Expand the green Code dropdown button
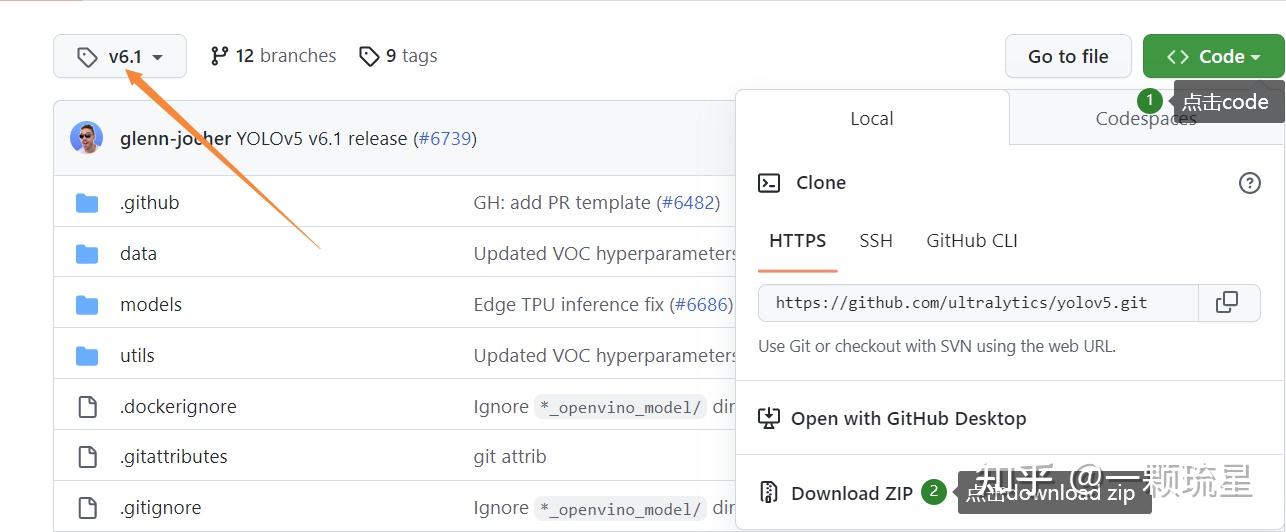The height and width of the screenshot is (532, 1286). click(1213, 57)
